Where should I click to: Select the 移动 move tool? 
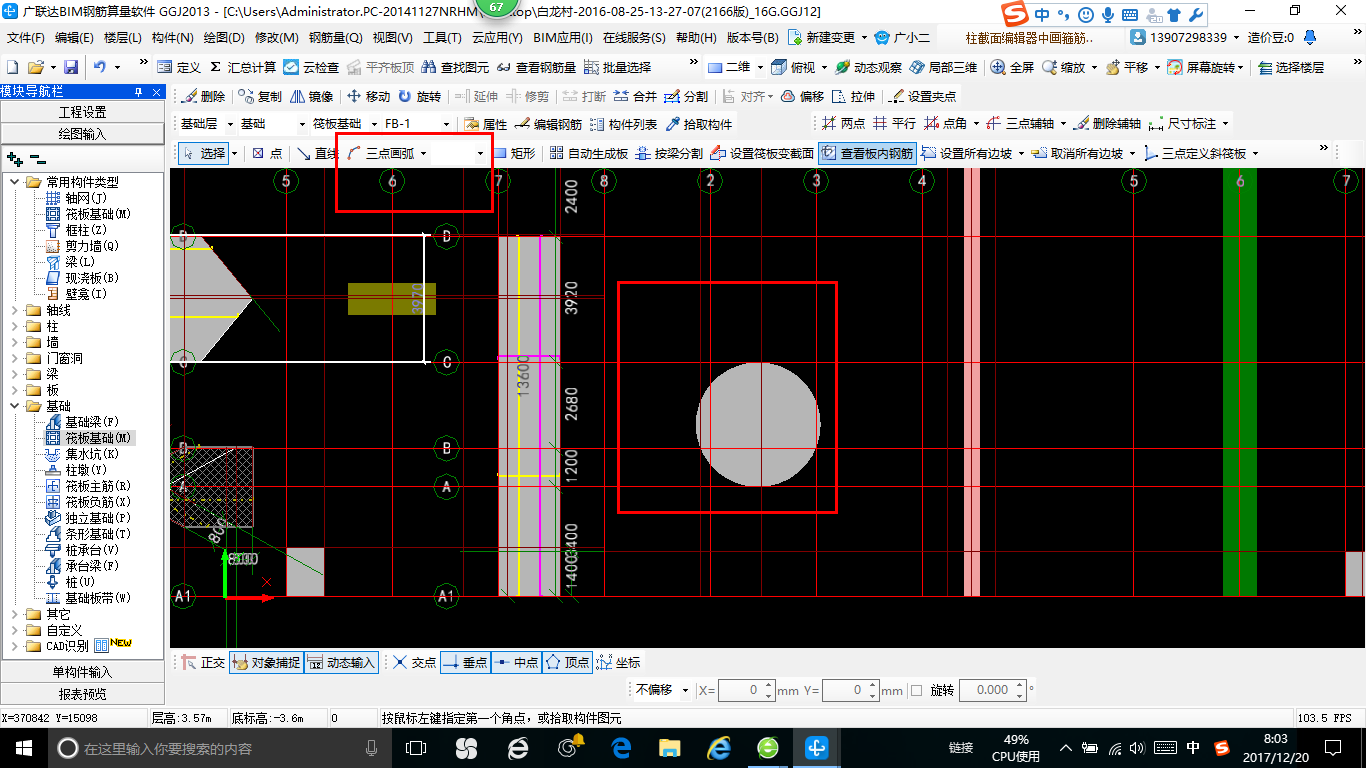[368, 96]
